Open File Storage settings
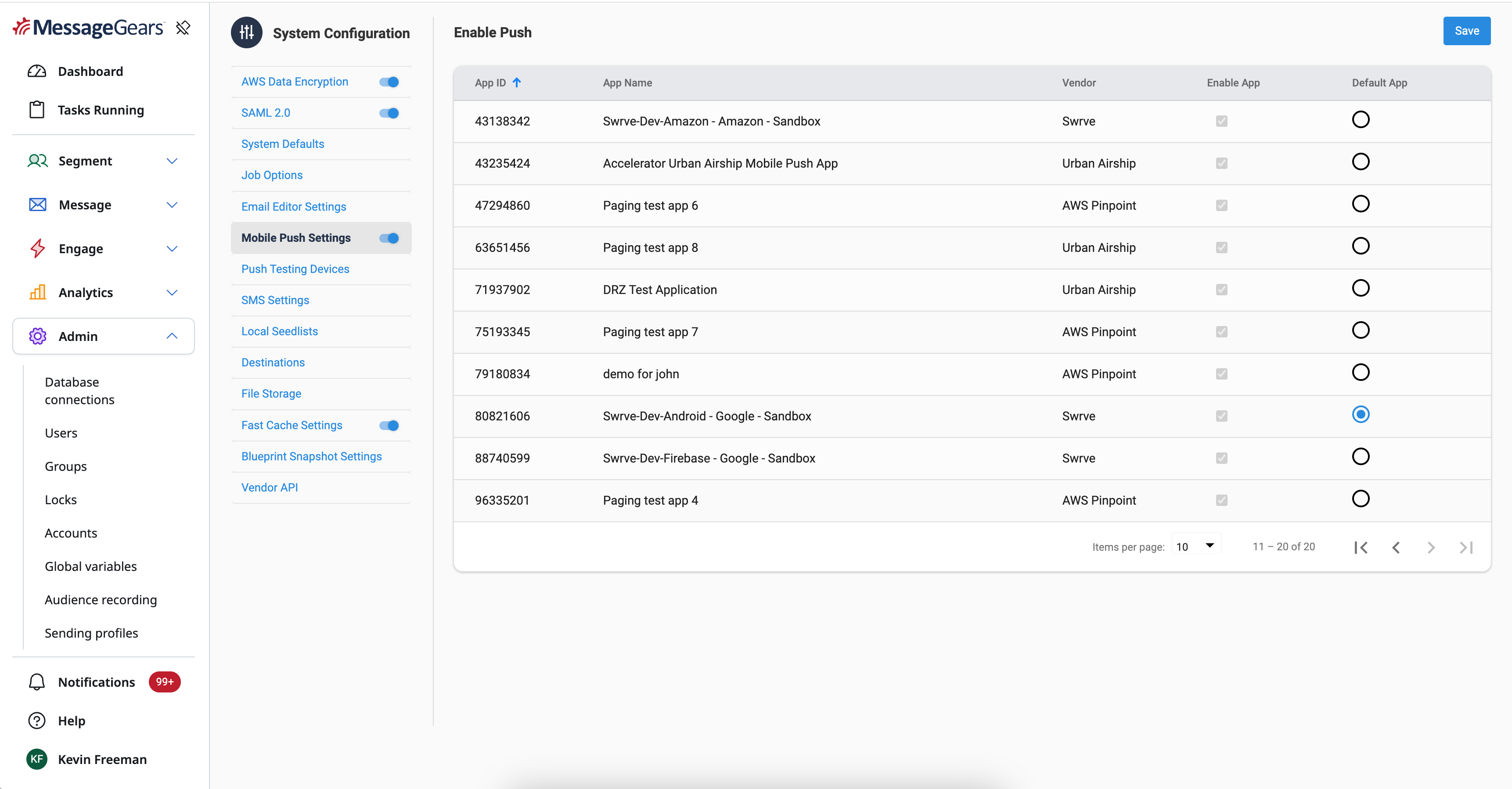The width and height of the screenshot is (1512, 789). 271,394
